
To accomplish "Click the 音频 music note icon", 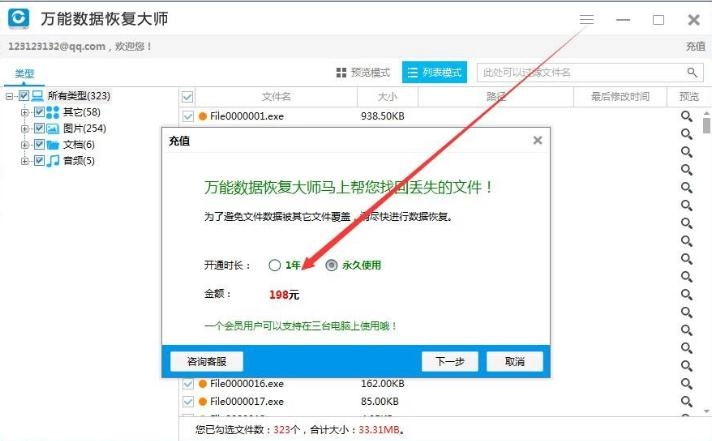I will click(53, 161).
